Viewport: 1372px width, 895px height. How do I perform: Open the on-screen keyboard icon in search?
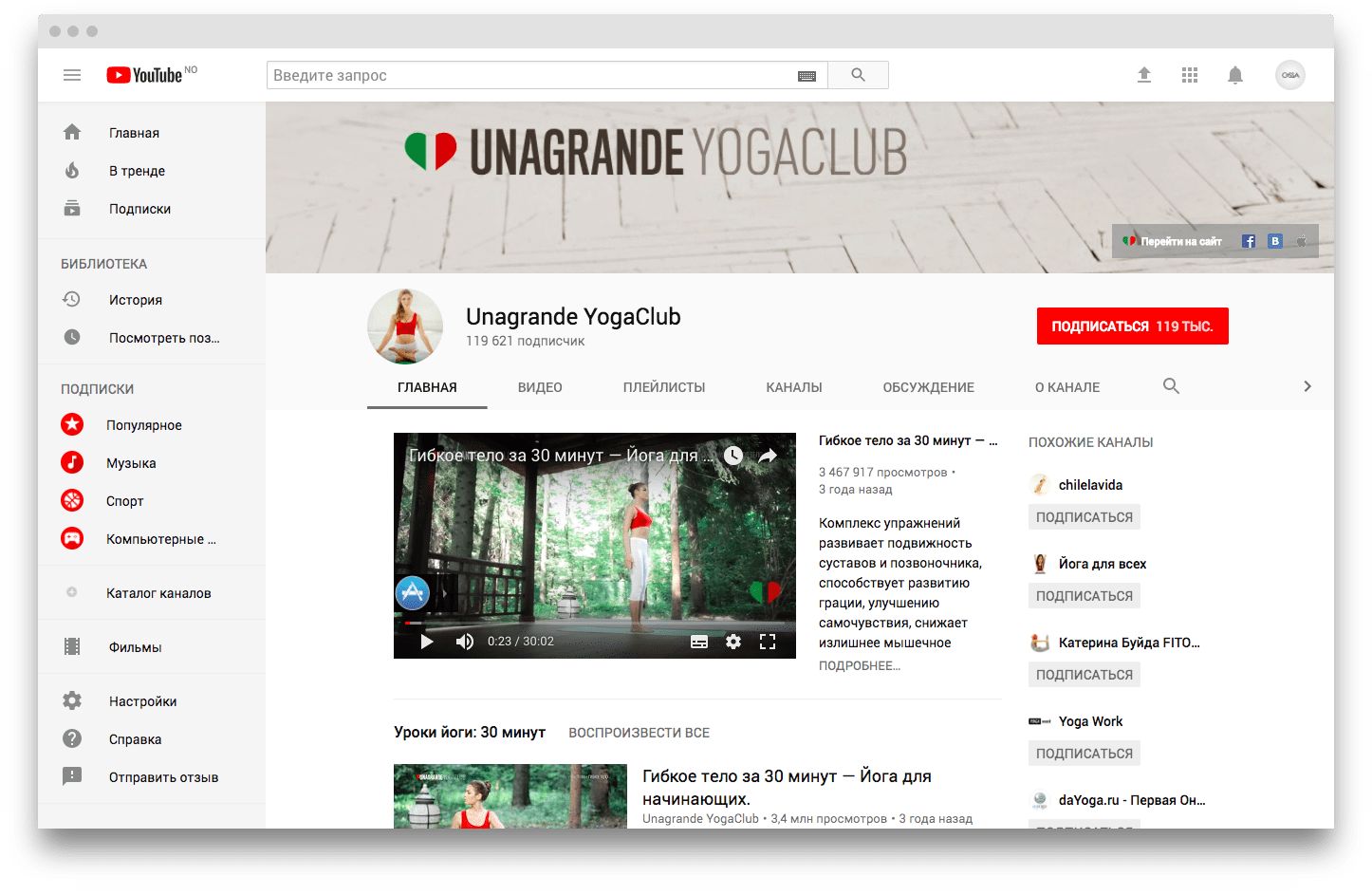click(807, 76)
